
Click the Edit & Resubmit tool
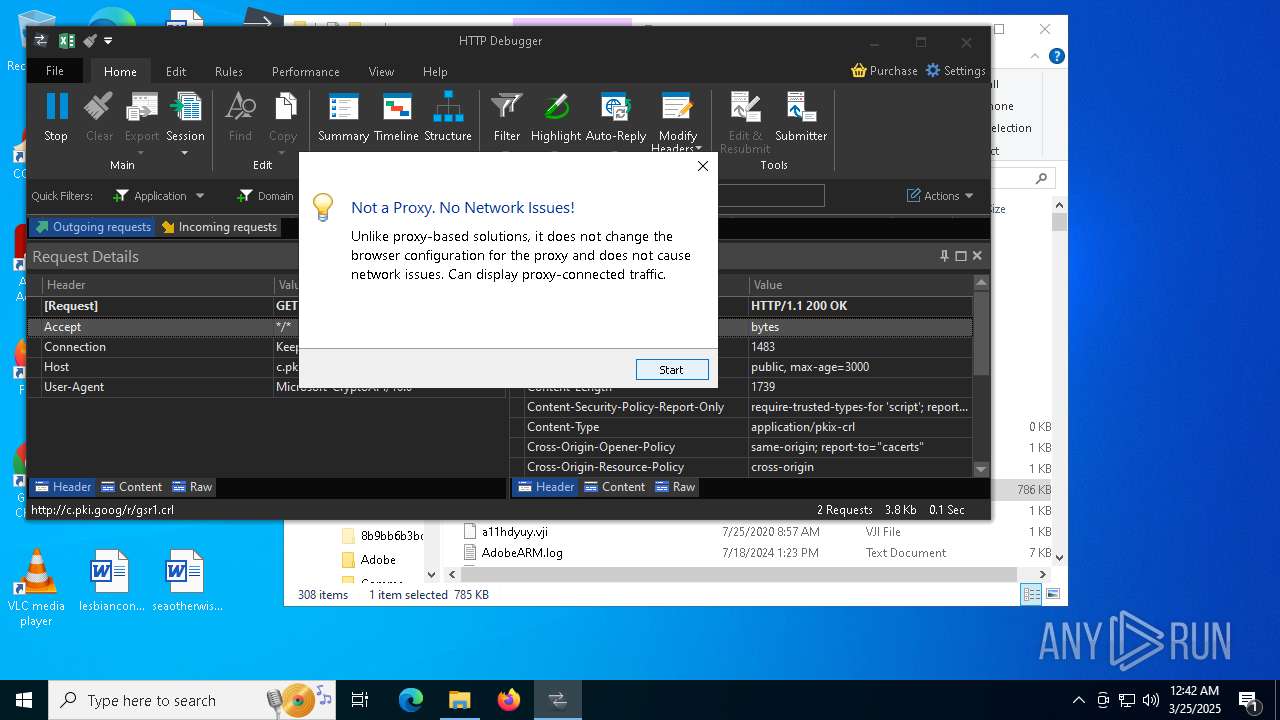pos(745,120)
